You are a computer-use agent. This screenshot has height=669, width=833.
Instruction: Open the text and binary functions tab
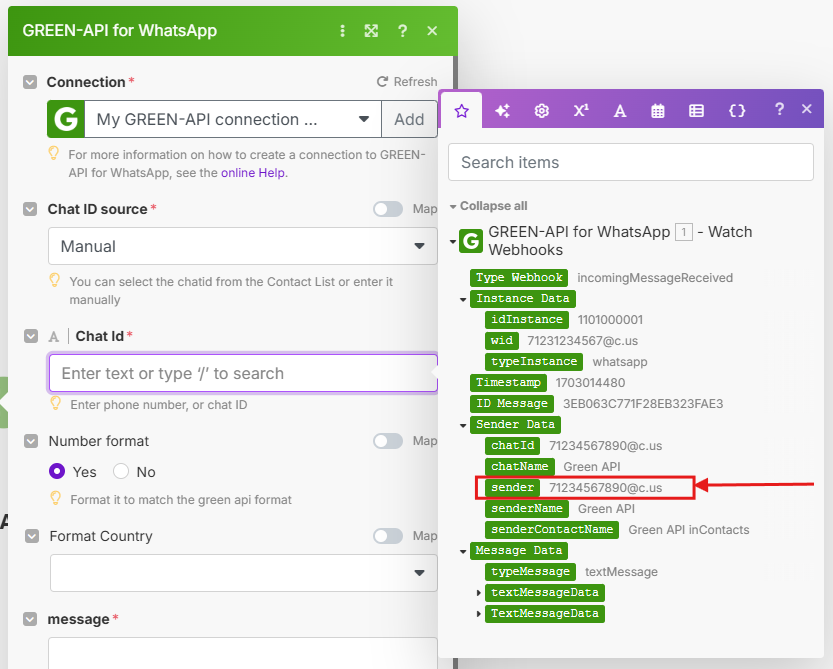[x=619, y=110]
